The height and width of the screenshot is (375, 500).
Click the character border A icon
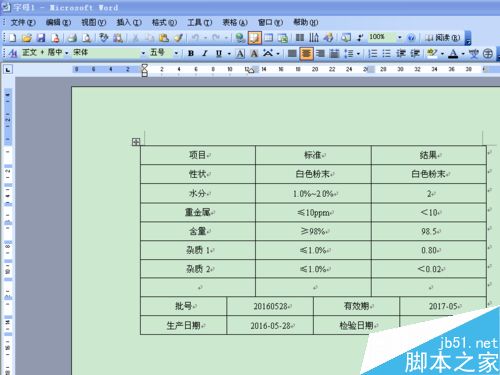point(240,53)
